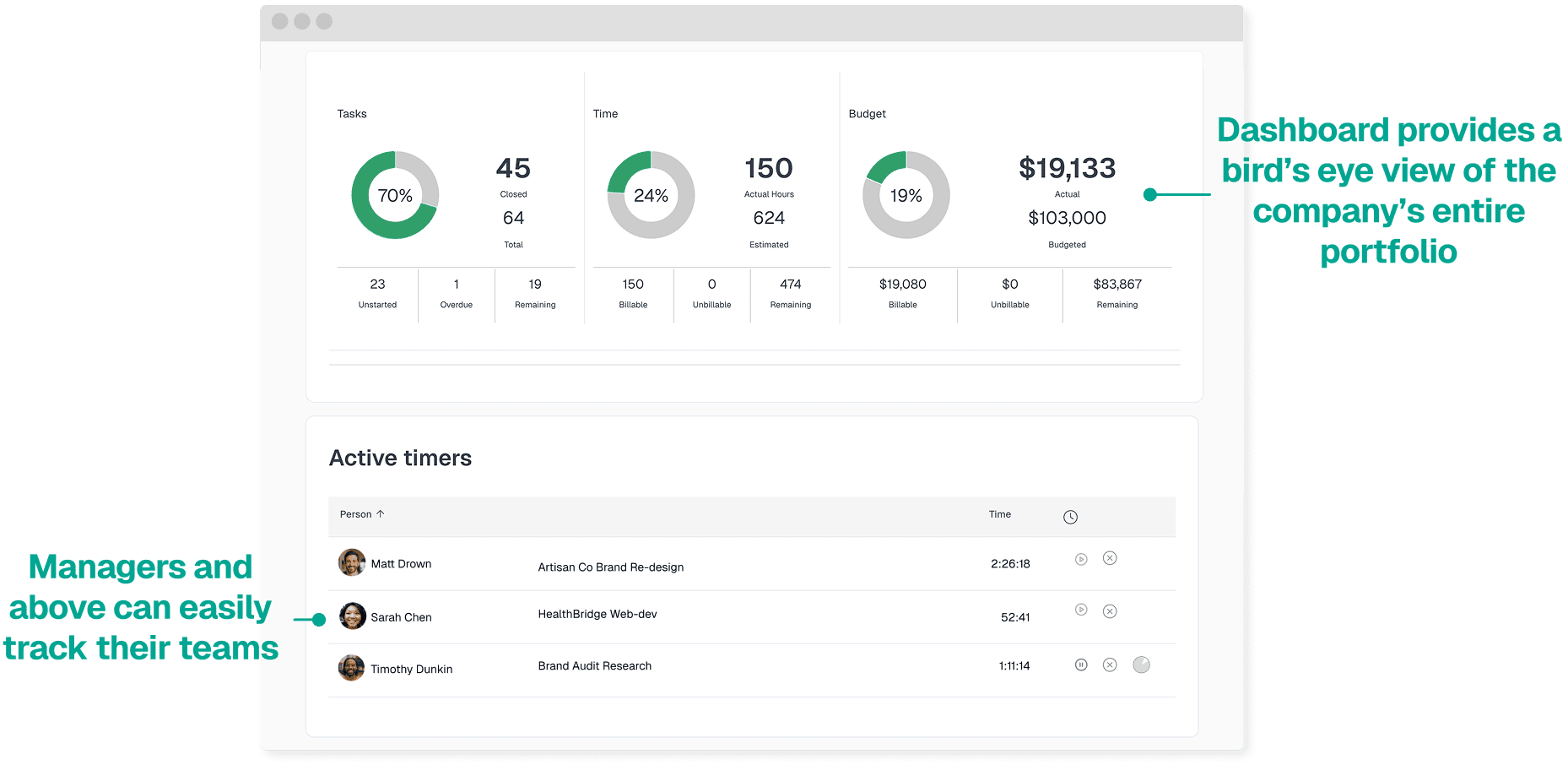Image resolution: width=1568 pixels, height=765 pixels.
Task: Click the 19% Budget donut chart
Action: 906,195
